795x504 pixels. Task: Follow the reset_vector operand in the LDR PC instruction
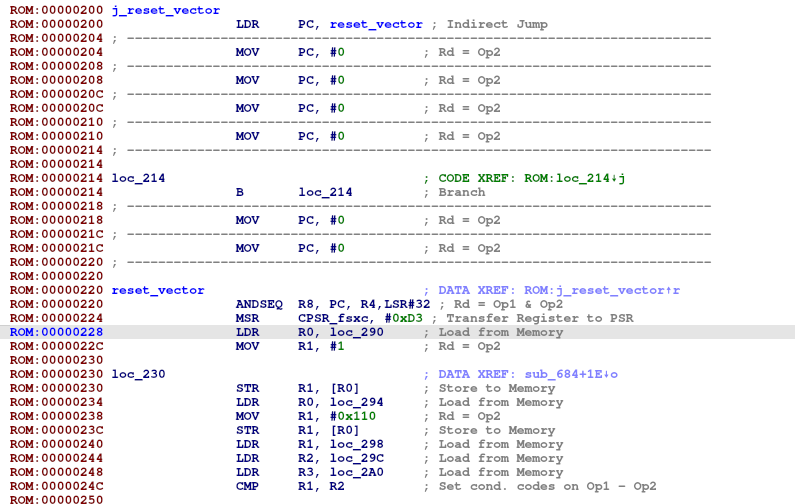pos(370,24)
